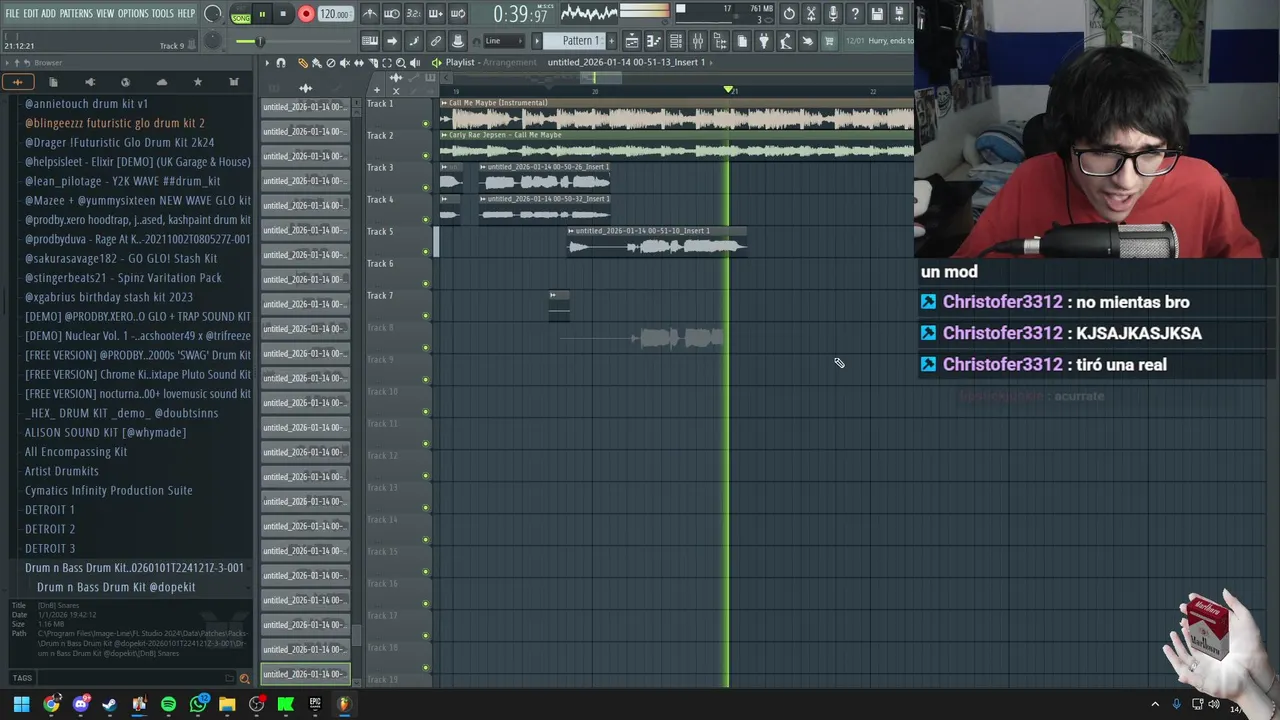This screenshot has width=1280, height=720.
Task: Switch browser to plugins tab icon
Action: tap(90, 82)
